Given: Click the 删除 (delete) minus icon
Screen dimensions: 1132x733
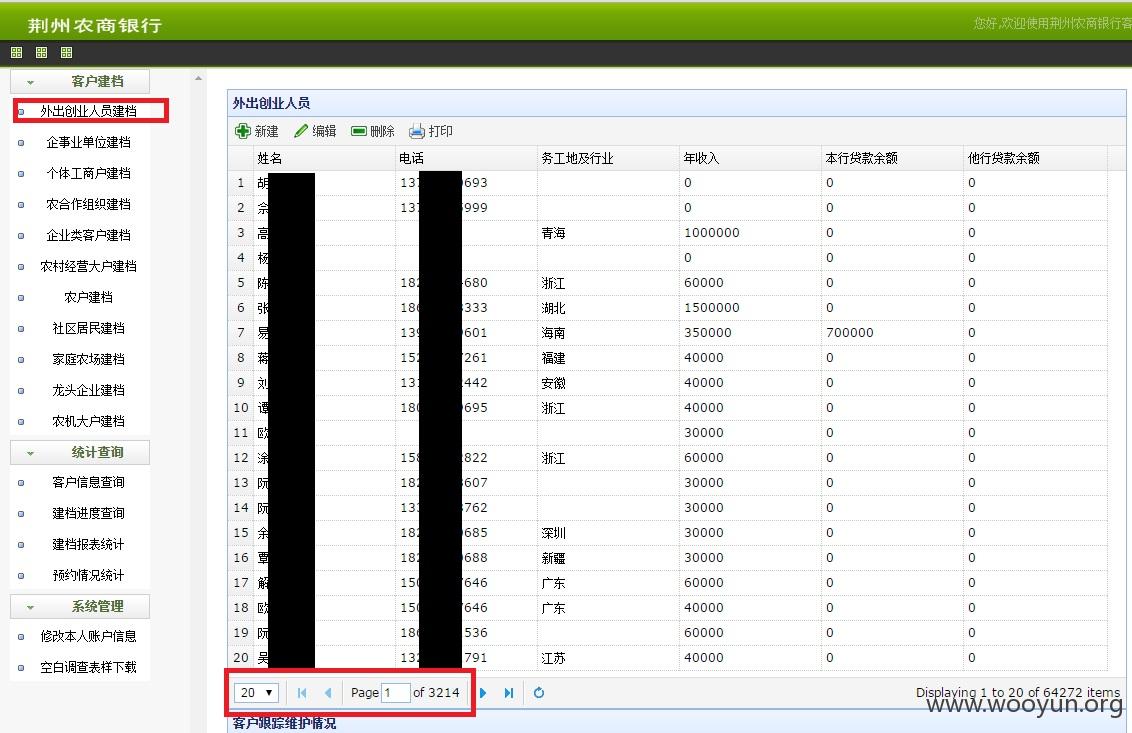Looking at the screenshot, I should pyautogui.click(x=359, y=131).
